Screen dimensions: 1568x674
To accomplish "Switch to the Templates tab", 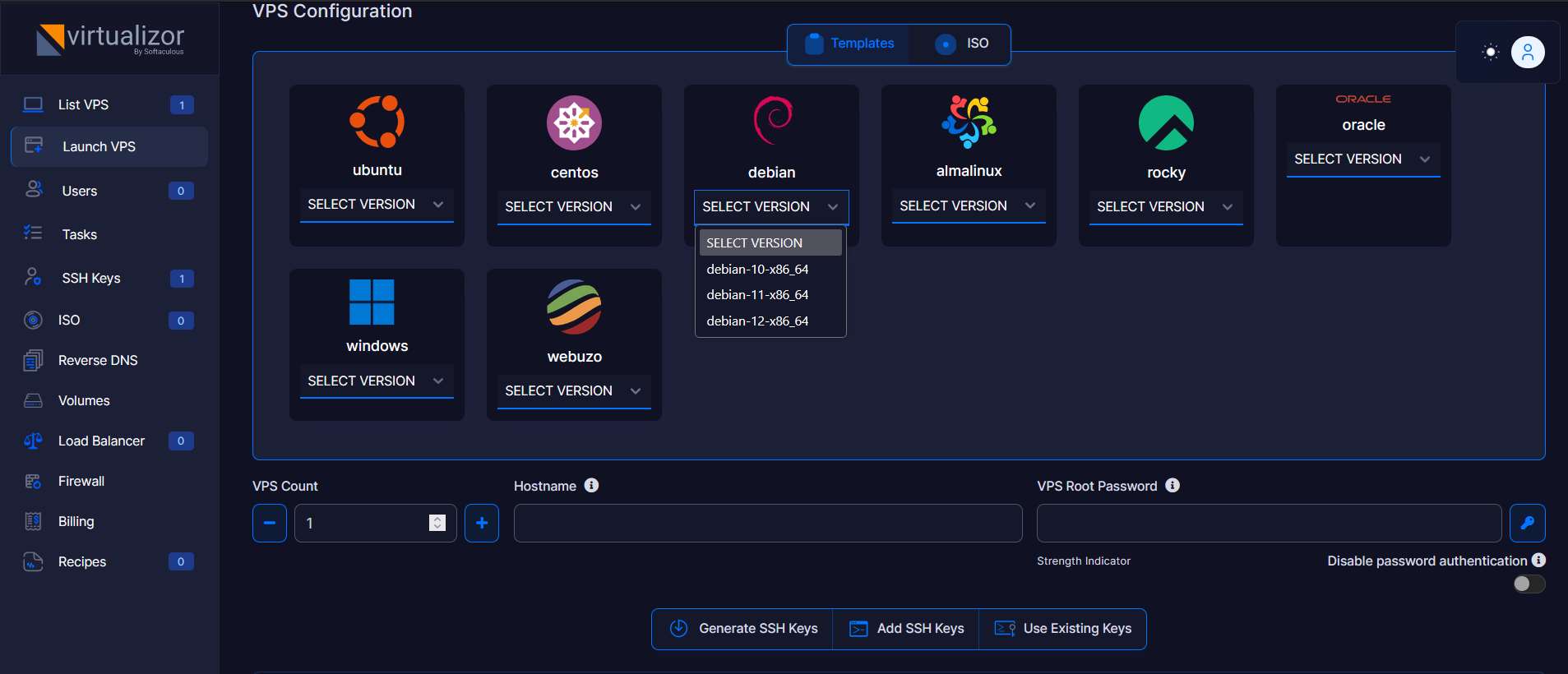I will pyautogui.click(x=849, y=44).
